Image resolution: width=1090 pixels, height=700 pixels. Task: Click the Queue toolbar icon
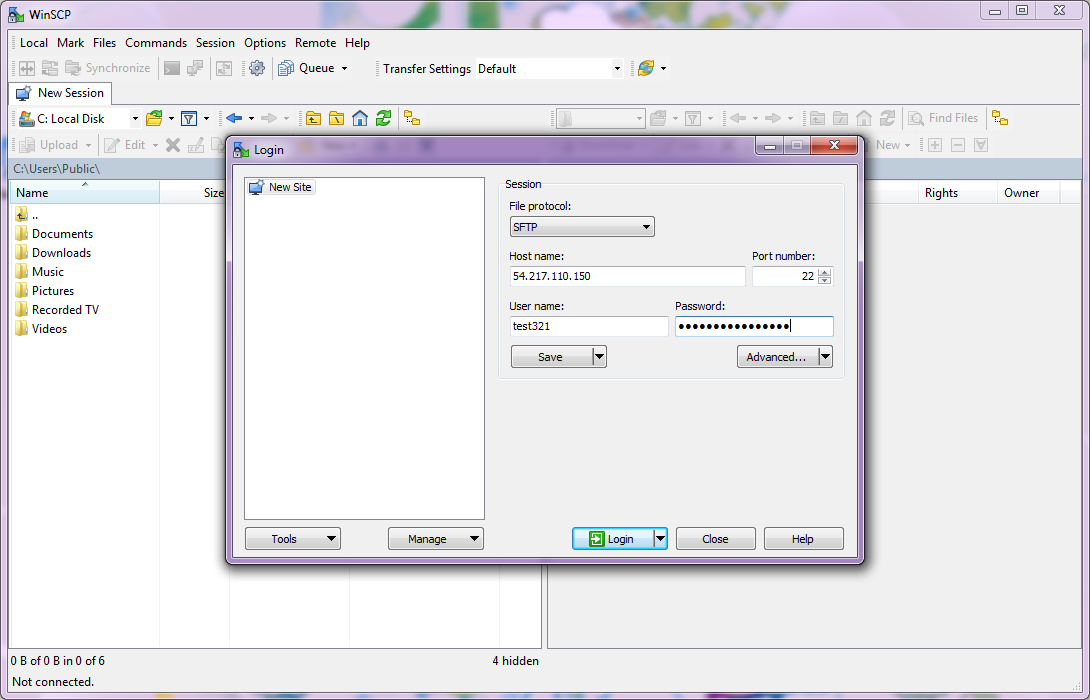point(286,68)
